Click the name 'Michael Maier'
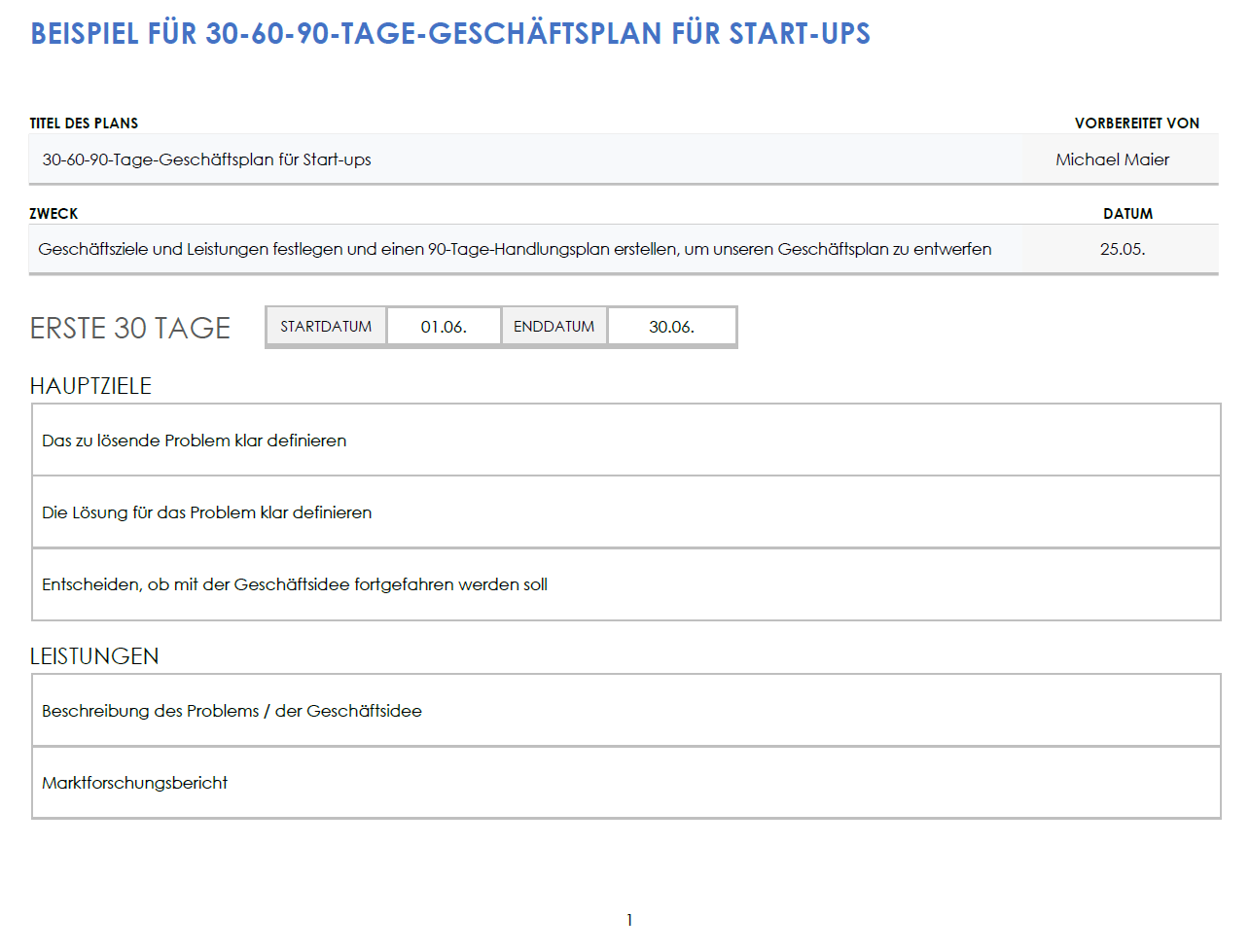Viewport: 1250px width, 952px height. click(1113, 159)
